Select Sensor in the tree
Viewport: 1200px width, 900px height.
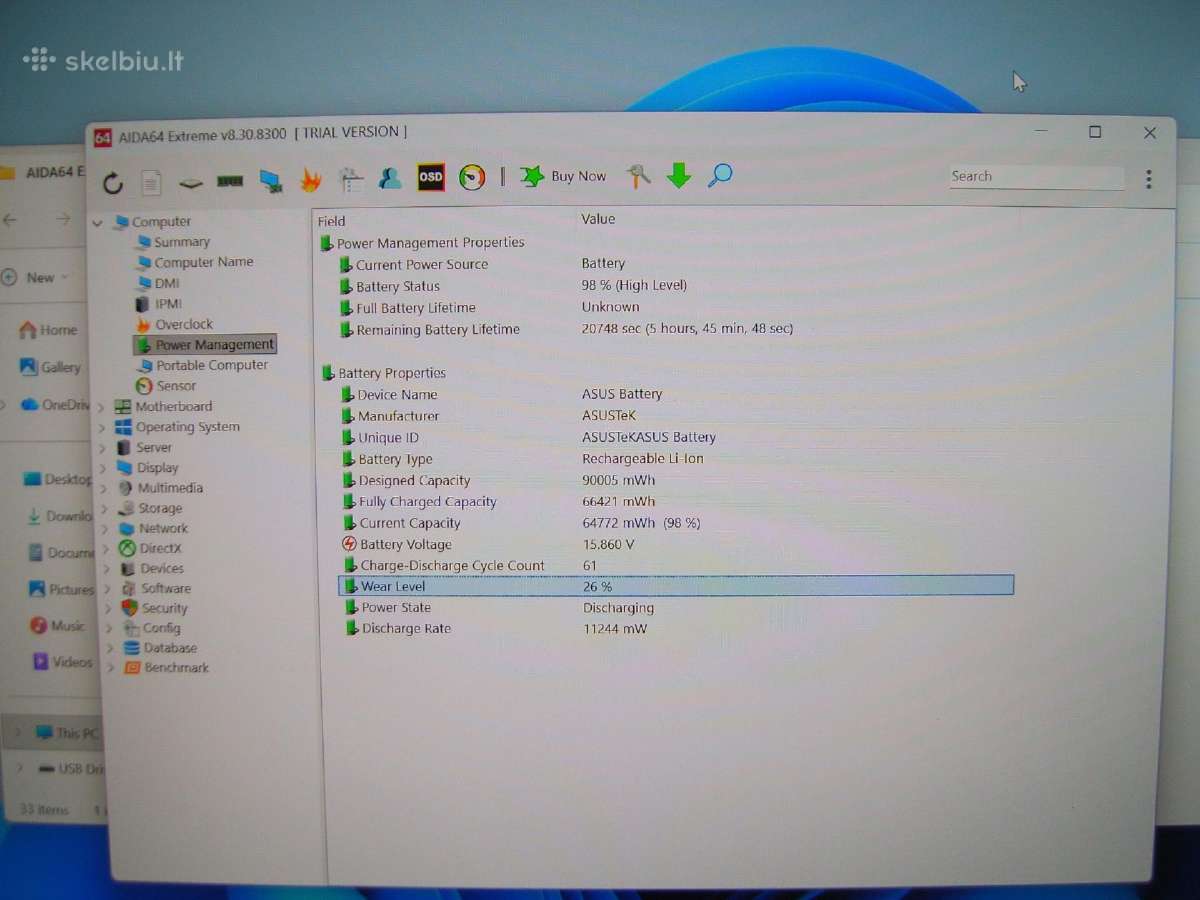click(x=176, y=386)
